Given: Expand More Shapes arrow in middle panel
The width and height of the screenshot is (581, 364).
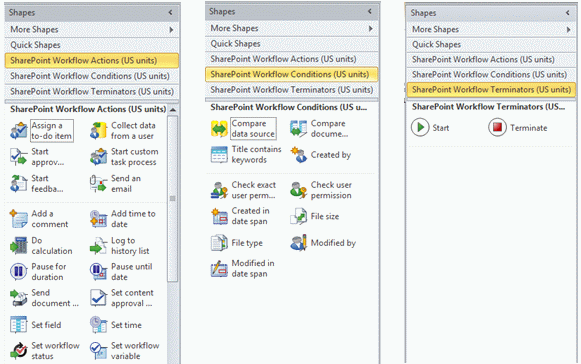Looking at the screenshot, I should pos(371,28).
